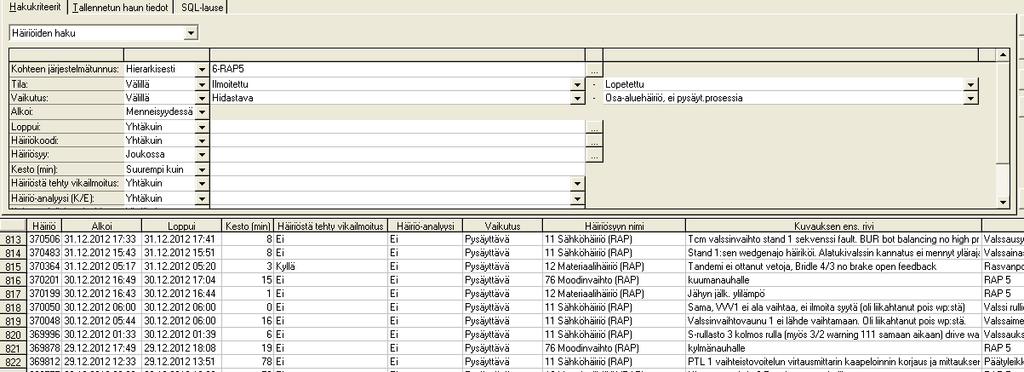
Task: Click the Häiriösyy criteria row label
Action: [x=66, y=155]
